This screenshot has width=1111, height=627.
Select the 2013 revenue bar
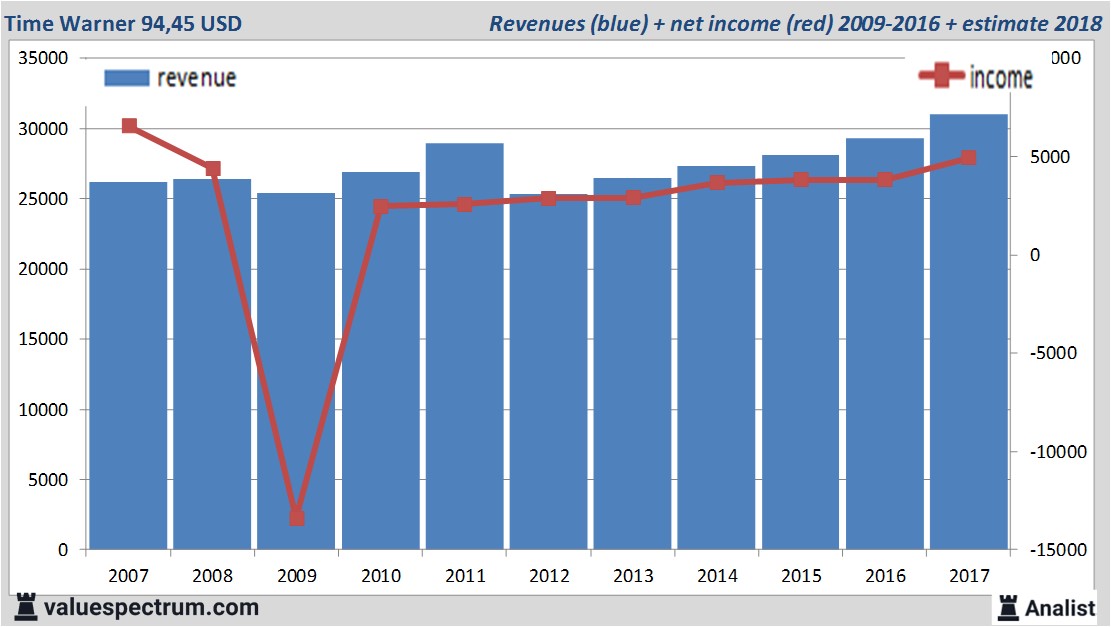click(x=633, y=364)
